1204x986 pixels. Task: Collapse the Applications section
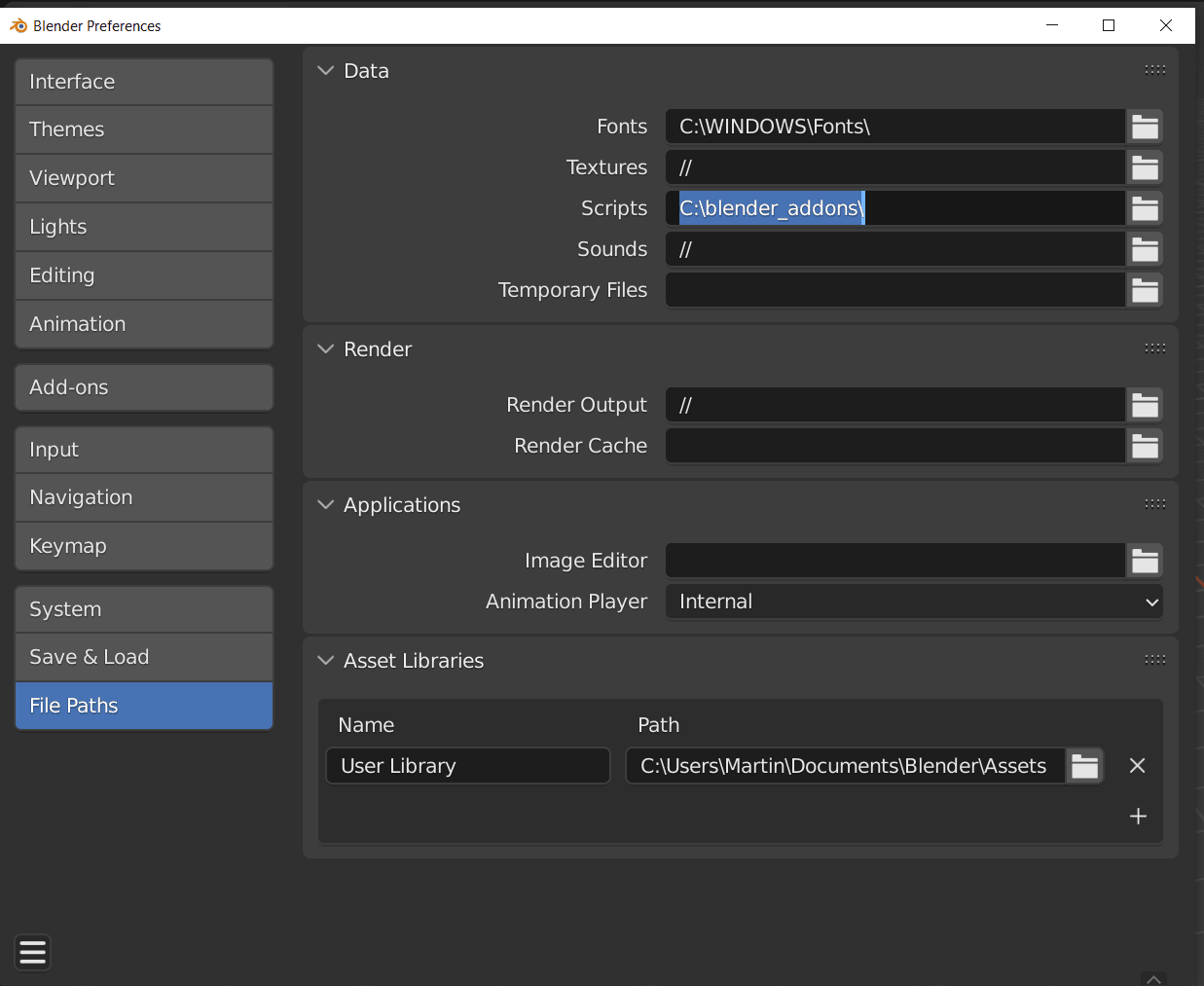point(325,504)
